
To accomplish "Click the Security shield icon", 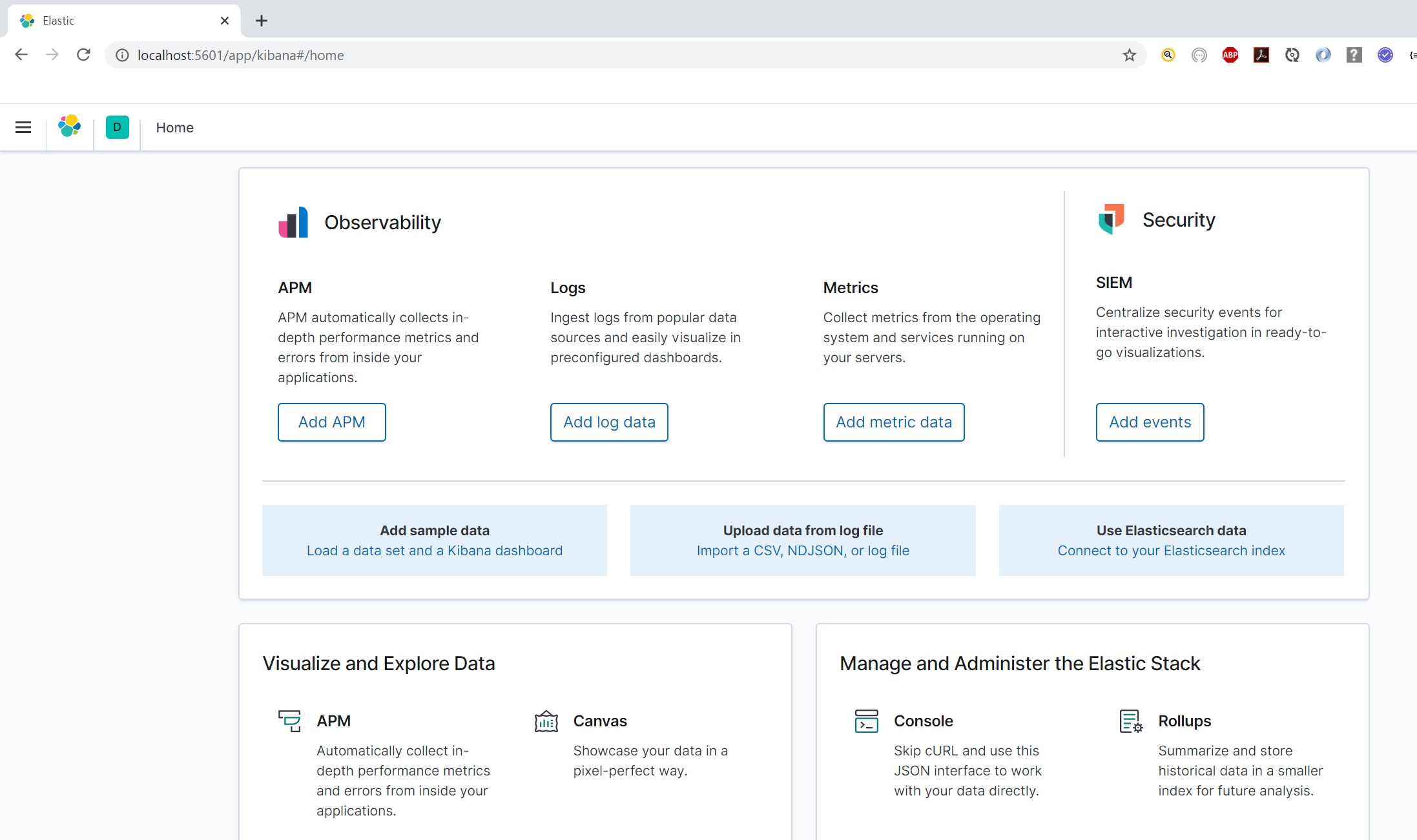I will tap(1111, 220).
